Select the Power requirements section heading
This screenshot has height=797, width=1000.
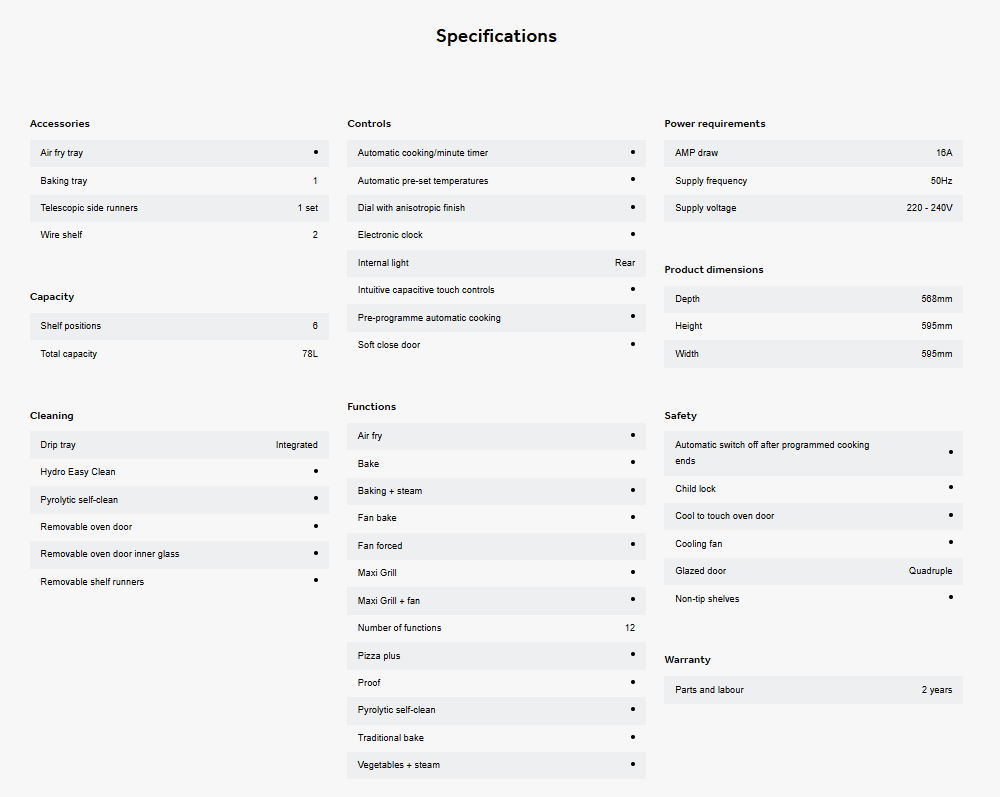pyautogui.click(x=714, y=124)
